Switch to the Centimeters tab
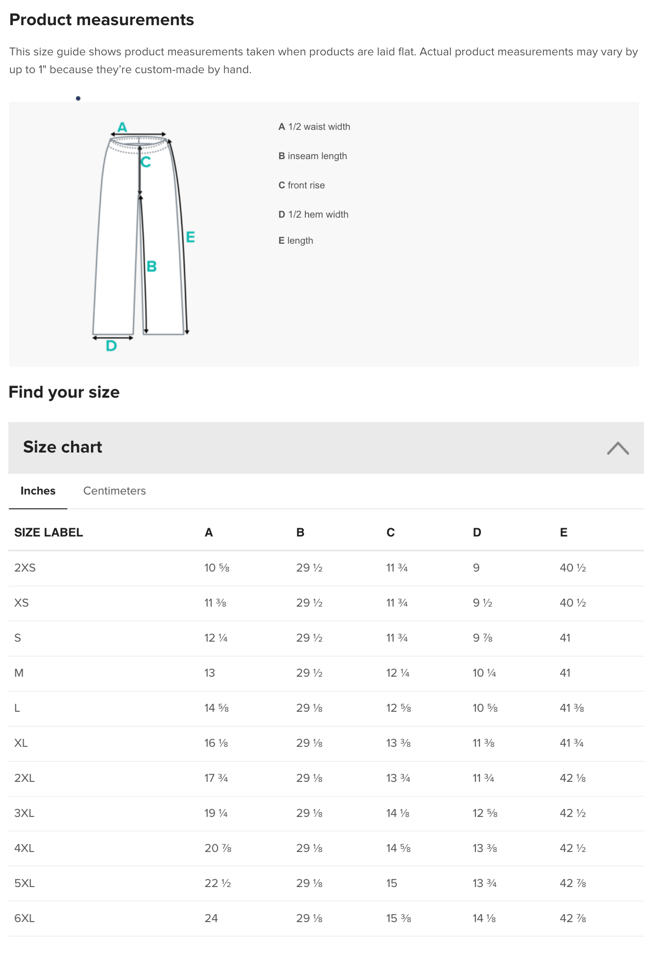650x958 pixels. coord(114,491)
